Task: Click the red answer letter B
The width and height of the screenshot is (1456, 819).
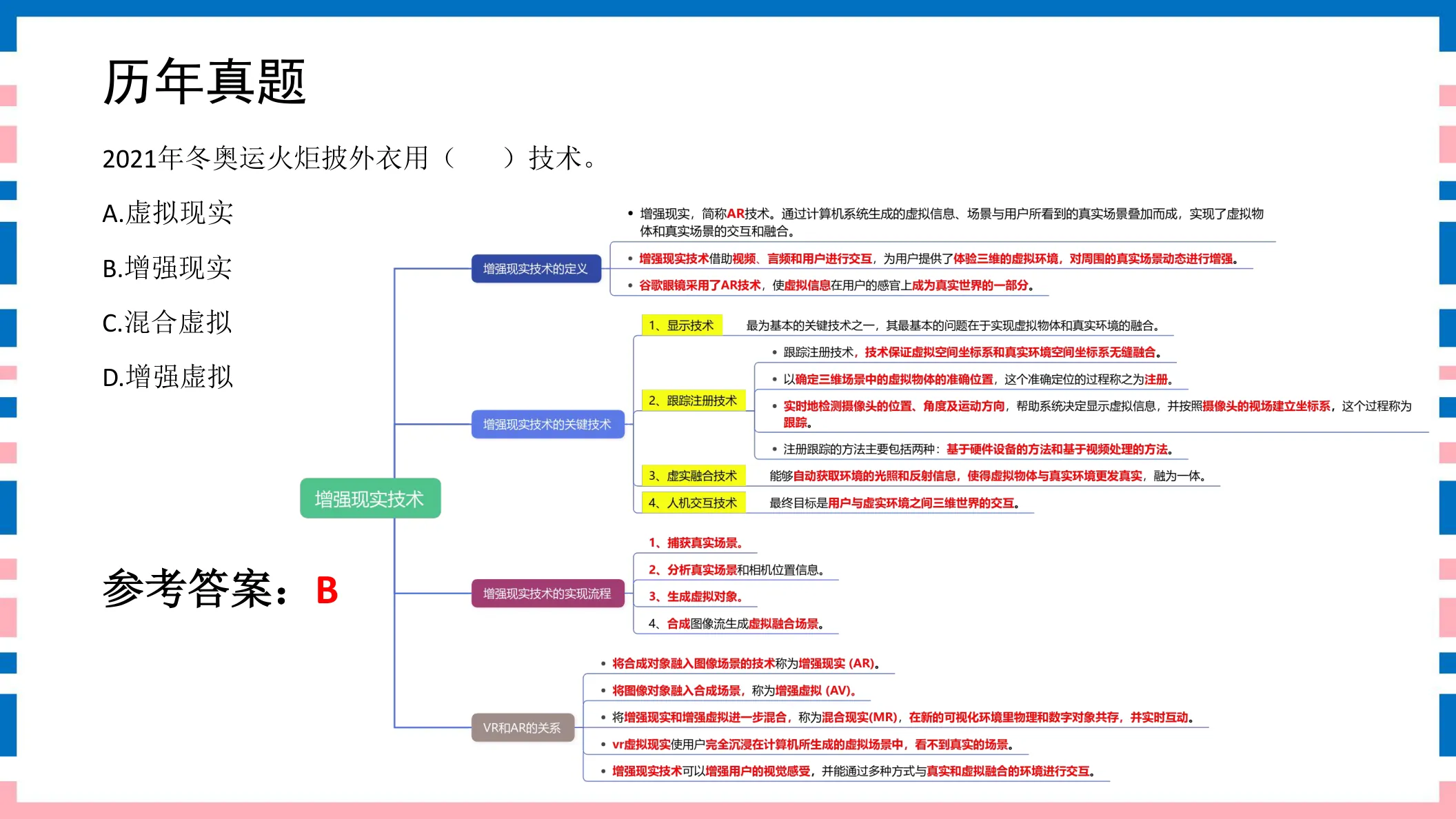Action: 327,590
